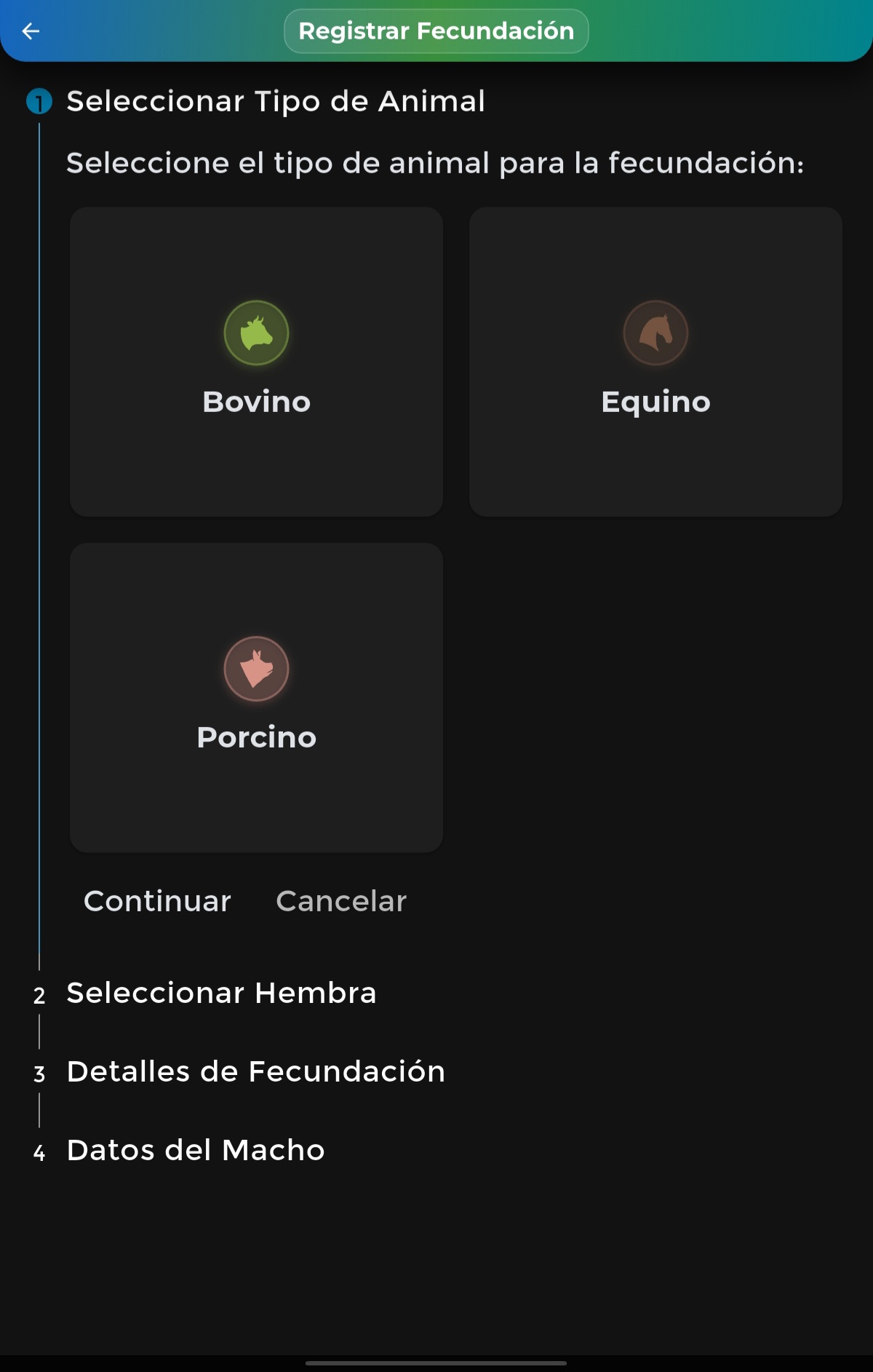Click the pig icon on the Porcino card
This screenshot has width=873, height=1372.
(x=257, y=667)
